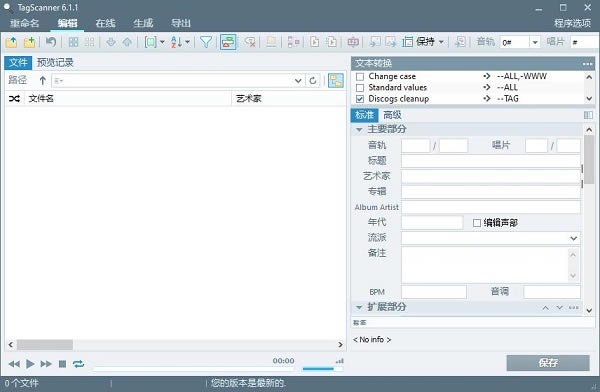Click the remove-tags icon with red X
The image size is (600, 392).
pos(250,42)
